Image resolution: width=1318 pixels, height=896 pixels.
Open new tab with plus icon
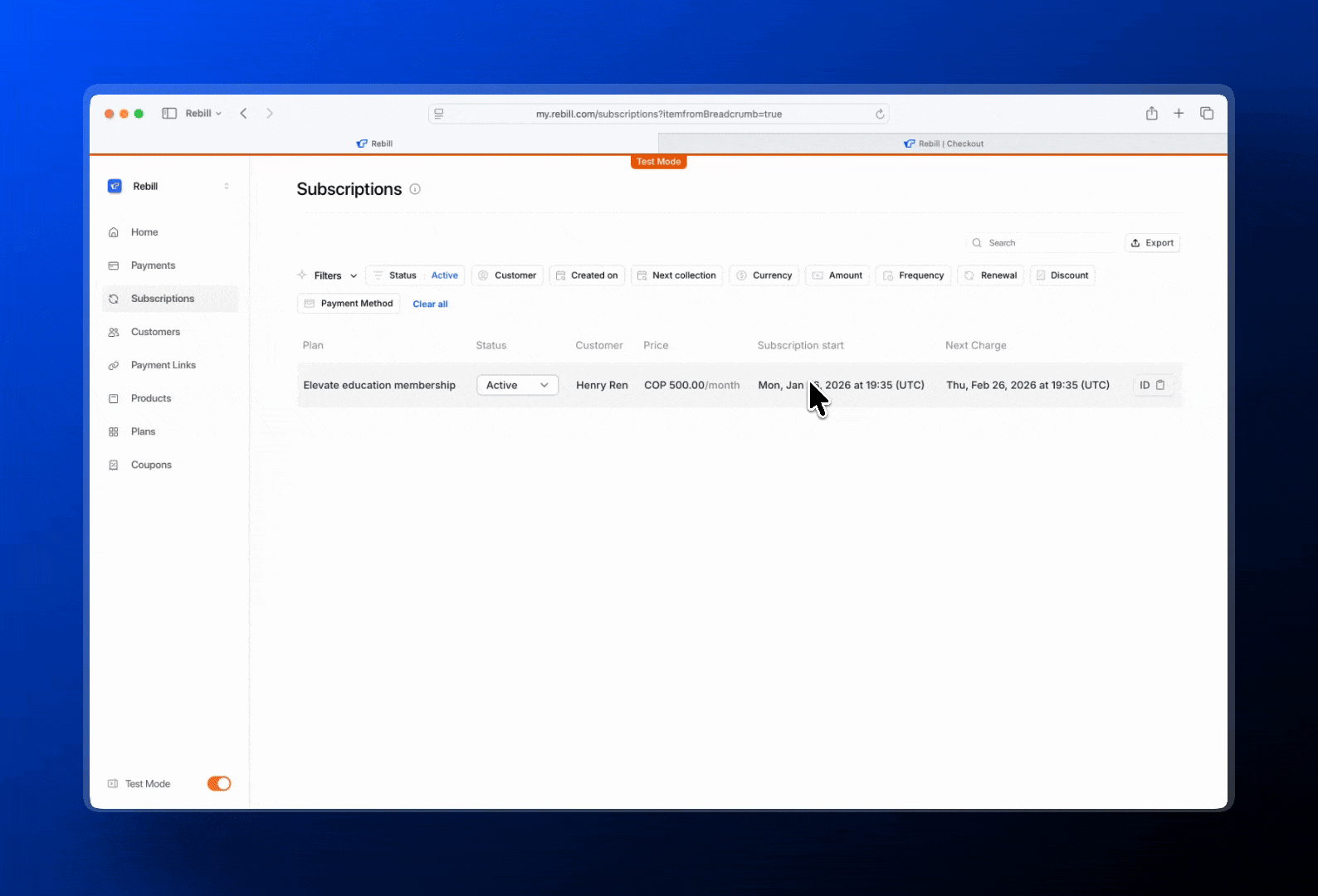[1179, 114]
